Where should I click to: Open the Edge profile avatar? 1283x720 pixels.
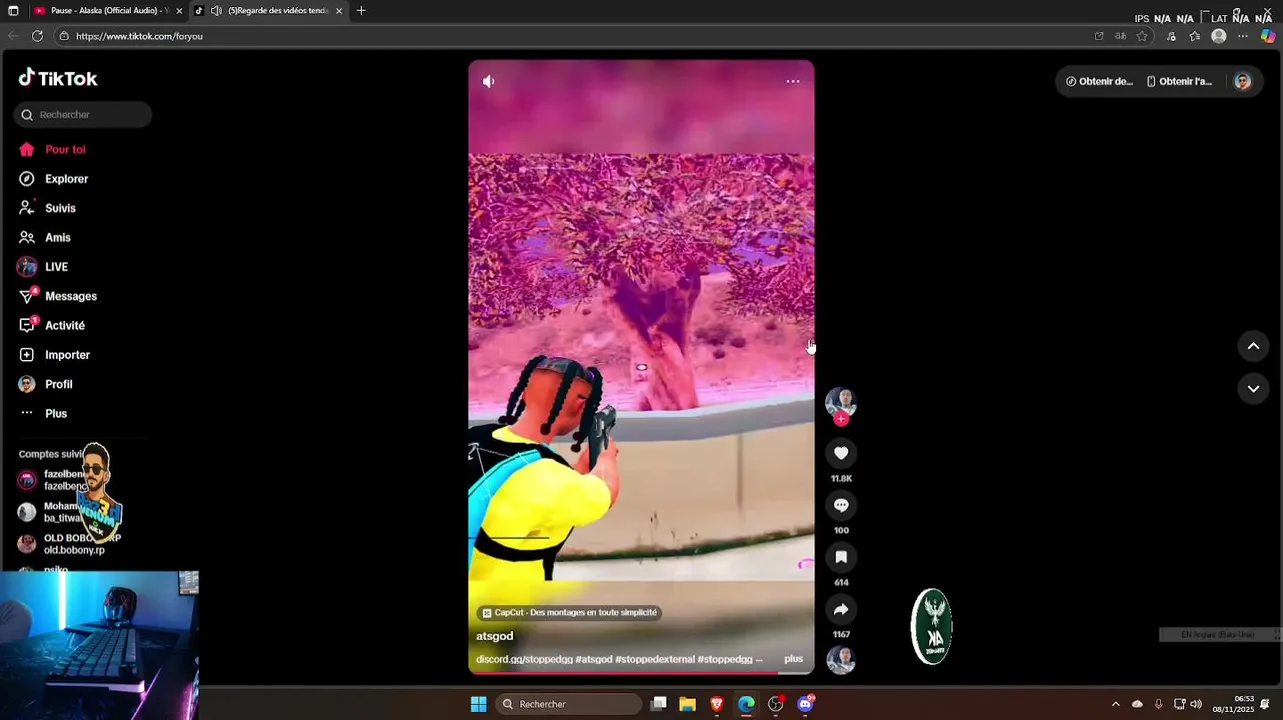pyautogui.click(x=1218, y=36)
